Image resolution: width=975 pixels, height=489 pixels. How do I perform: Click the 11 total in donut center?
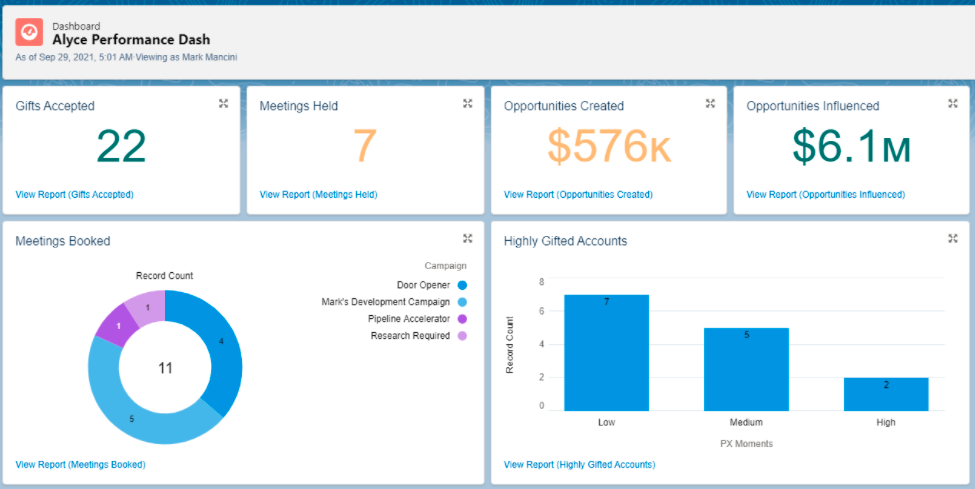pyautogui.click(x=165, y=368)
